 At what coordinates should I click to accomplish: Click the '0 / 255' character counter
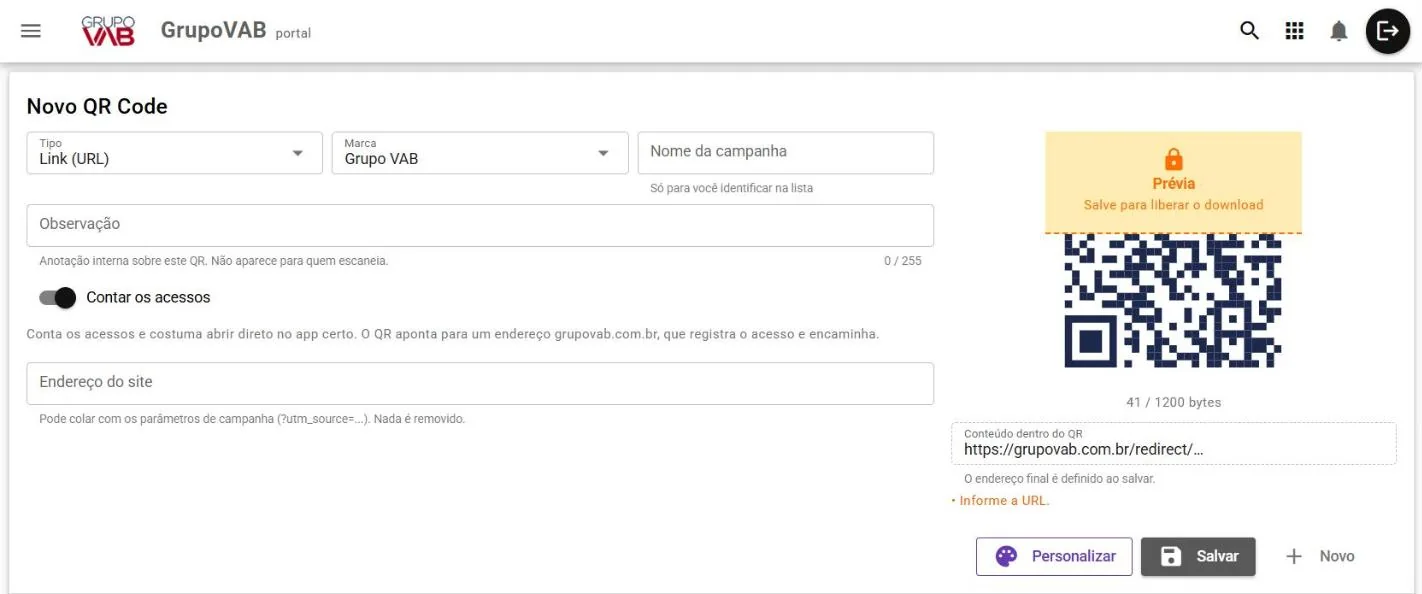click(x=903, y=261)
